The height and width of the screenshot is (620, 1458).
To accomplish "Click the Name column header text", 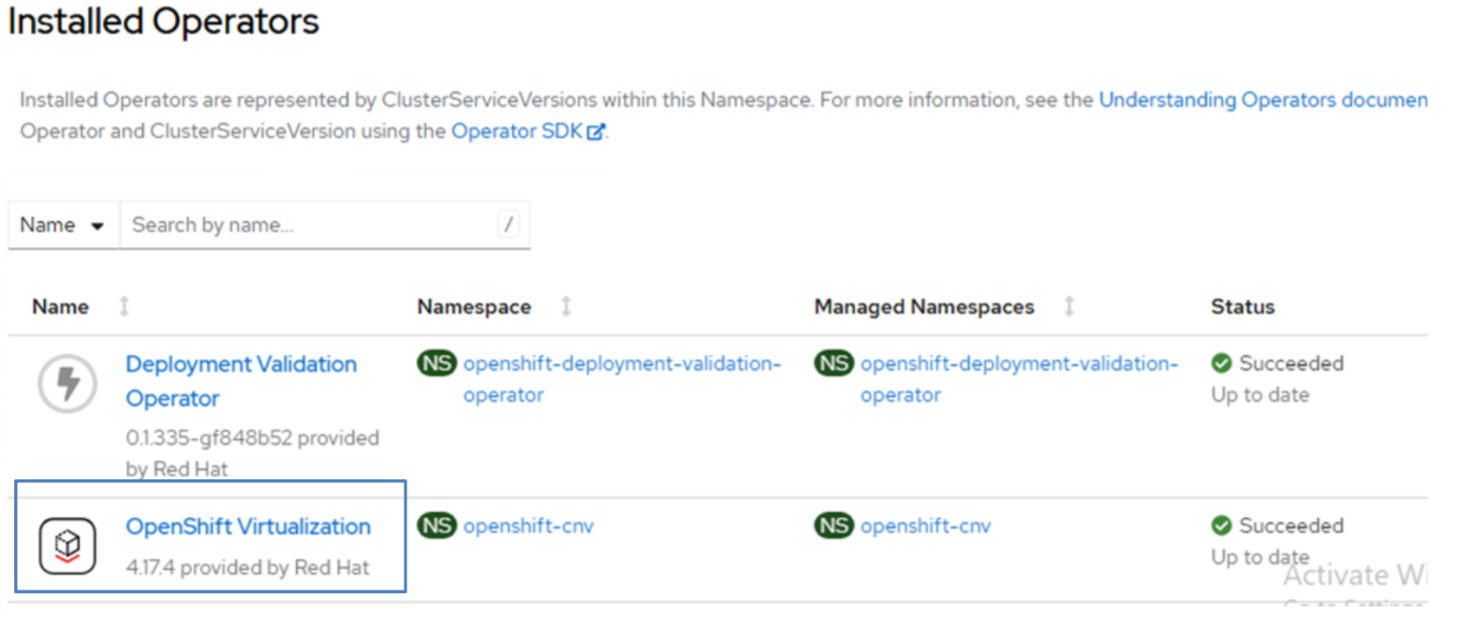I will [60, 307].
